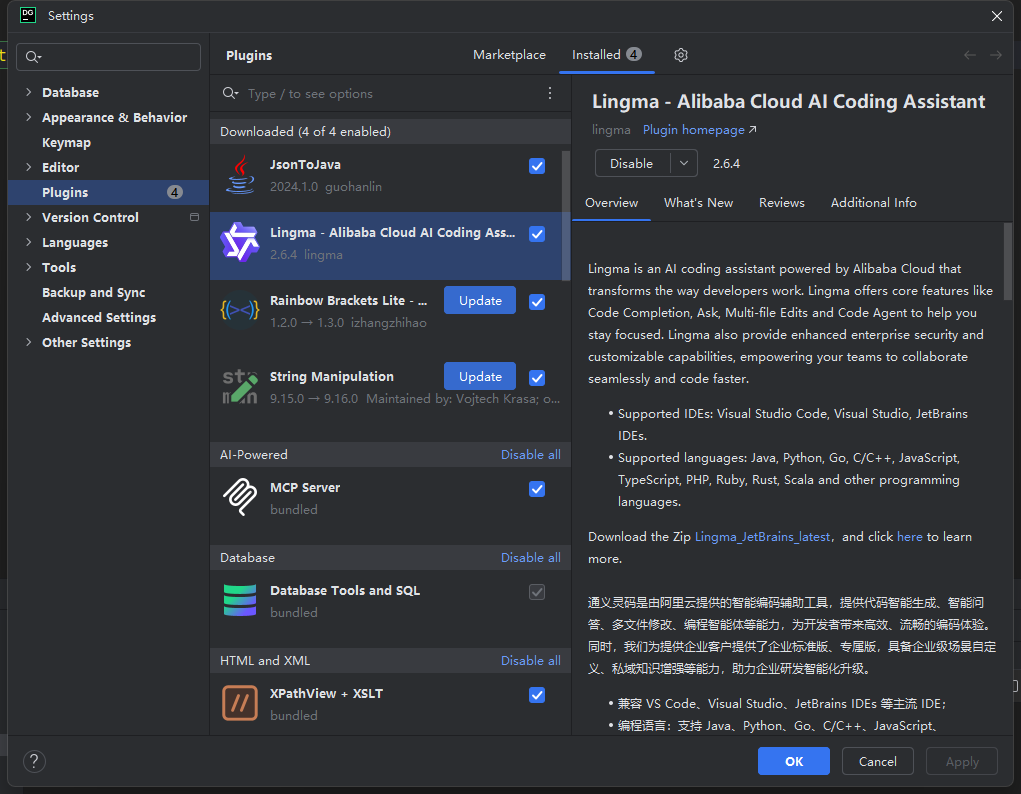Update the String Manipulation plugin

tap(480, 376)
